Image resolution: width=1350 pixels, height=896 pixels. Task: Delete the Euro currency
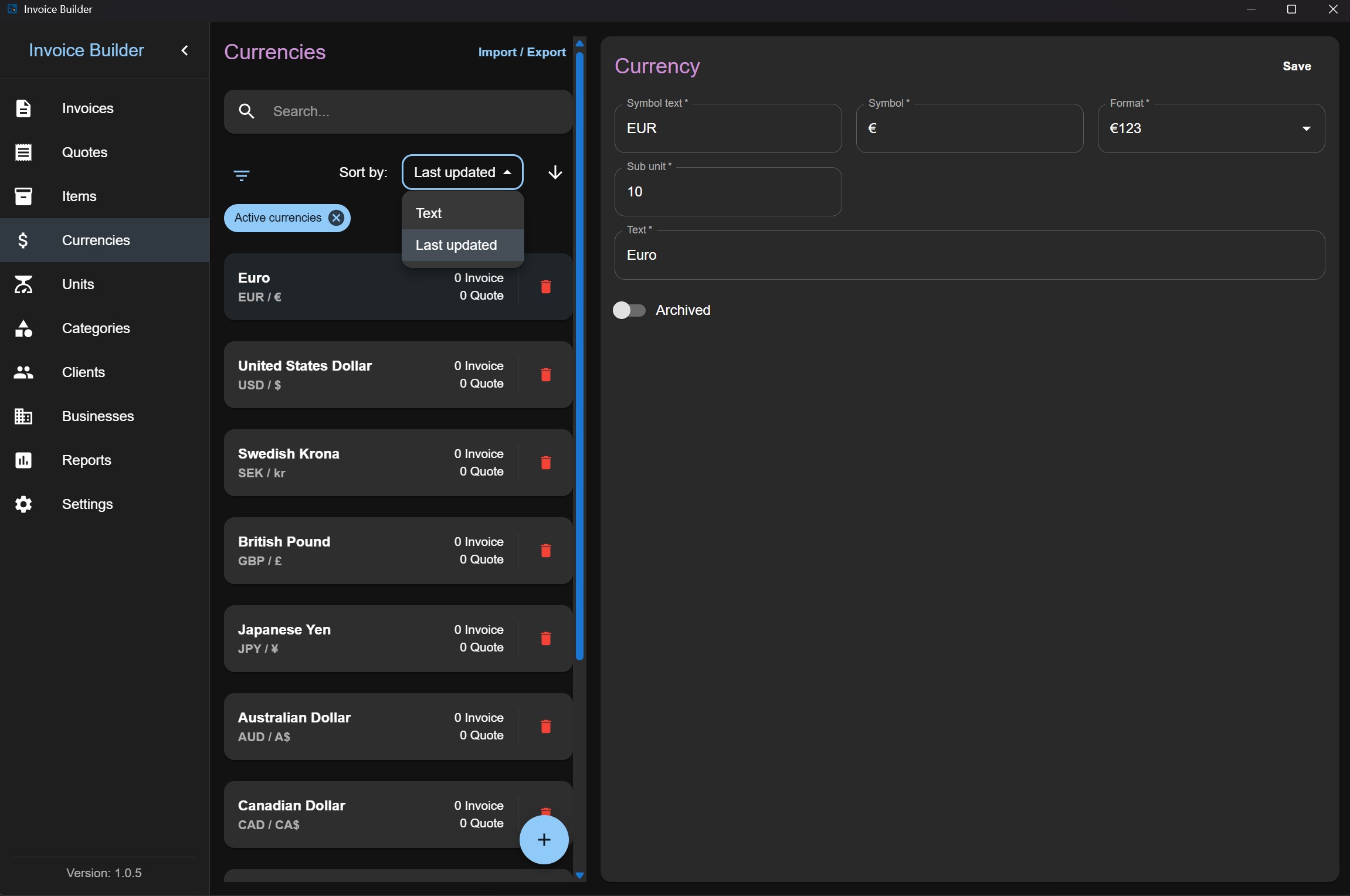[546, 287]
